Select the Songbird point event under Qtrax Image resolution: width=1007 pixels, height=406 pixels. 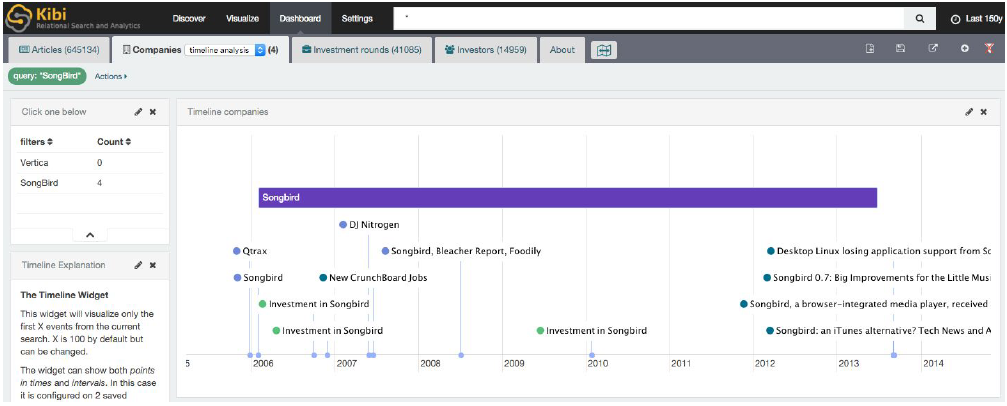[258, 278]
